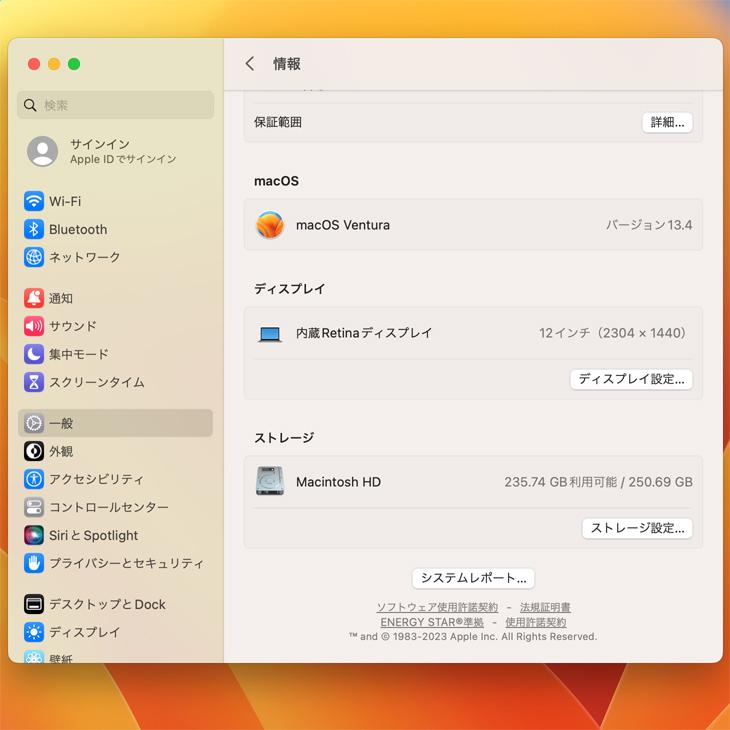
Task: Open ENERGY STAR®準拠 link
Action: (432, 622)
